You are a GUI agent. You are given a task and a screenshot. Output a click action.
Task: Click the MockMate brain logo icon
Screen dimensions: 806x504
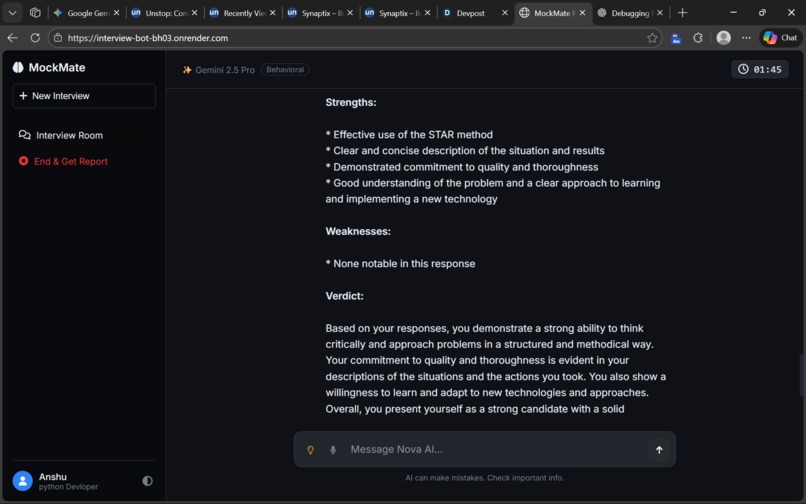coord(18,67)
